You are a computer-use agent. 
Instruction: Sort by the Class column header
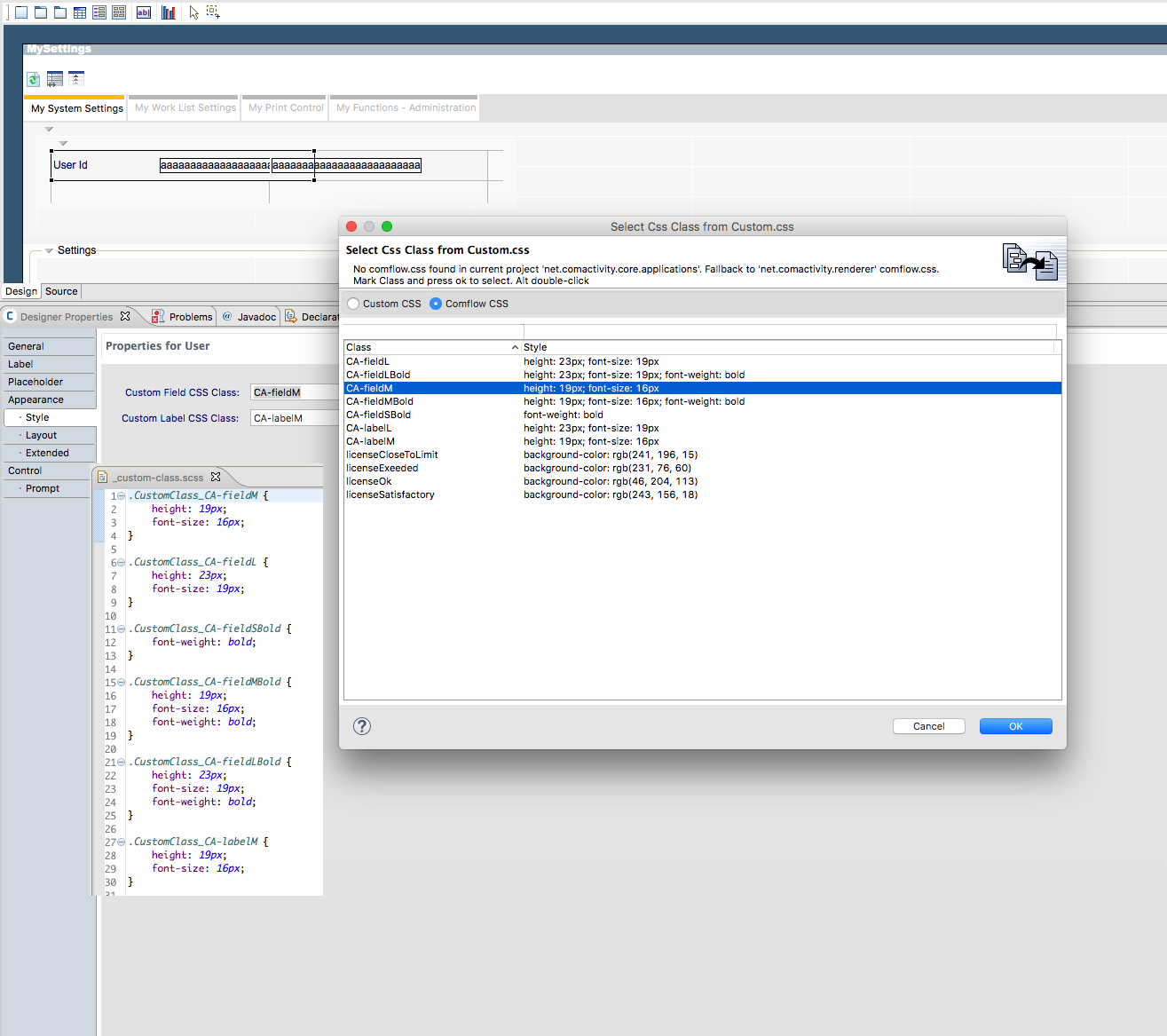point(432,347)
